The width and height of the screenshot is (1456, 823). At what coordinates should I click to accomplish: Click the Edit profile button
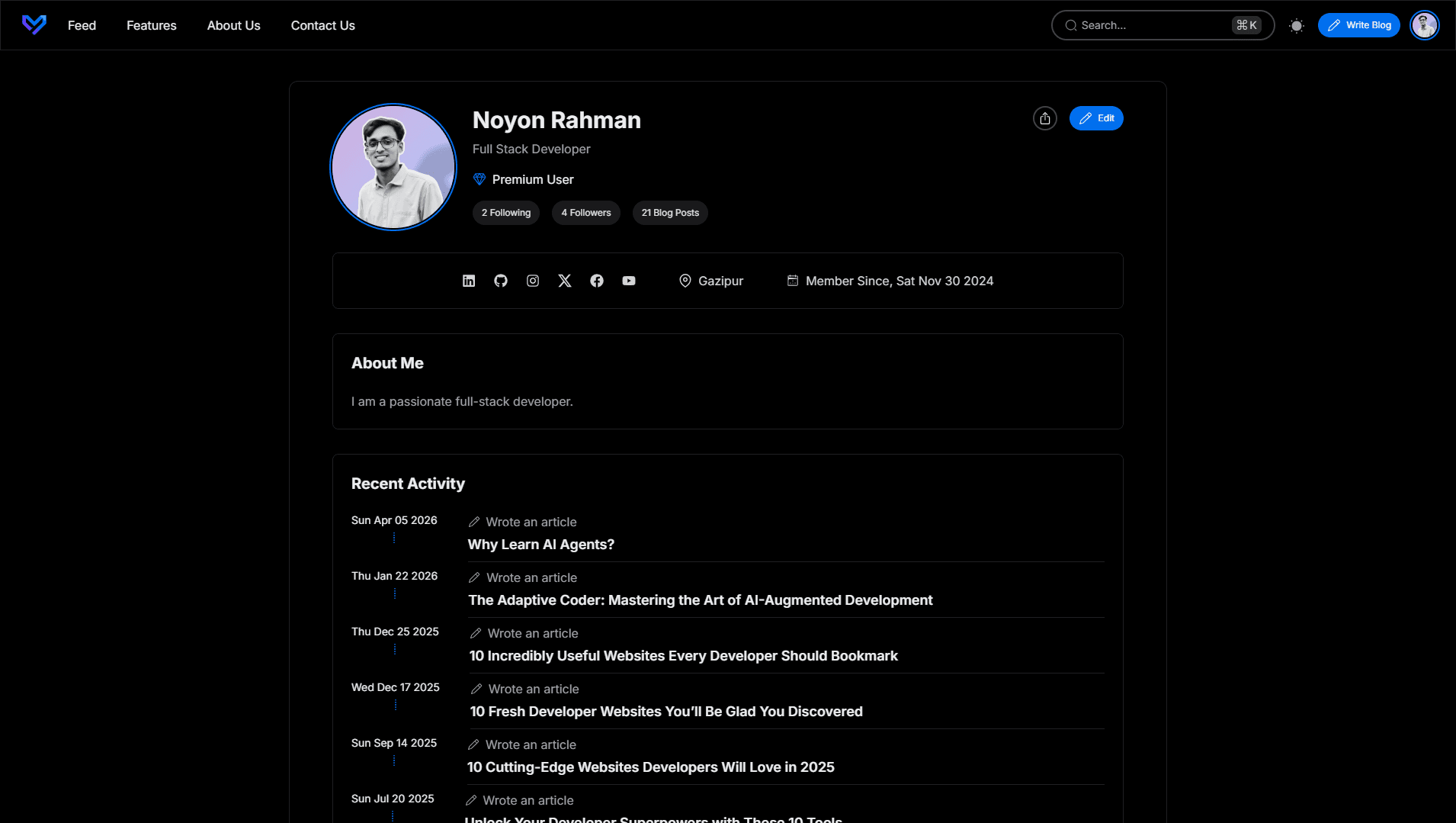point(1096,118)
